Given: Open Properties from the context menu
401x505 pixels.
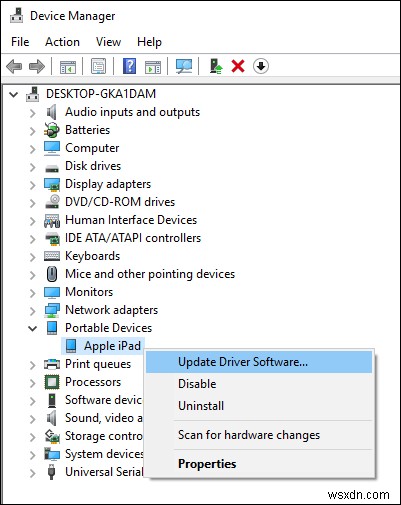Looking at the screenshot, I should pyautogui.click(x=259, y=464).
